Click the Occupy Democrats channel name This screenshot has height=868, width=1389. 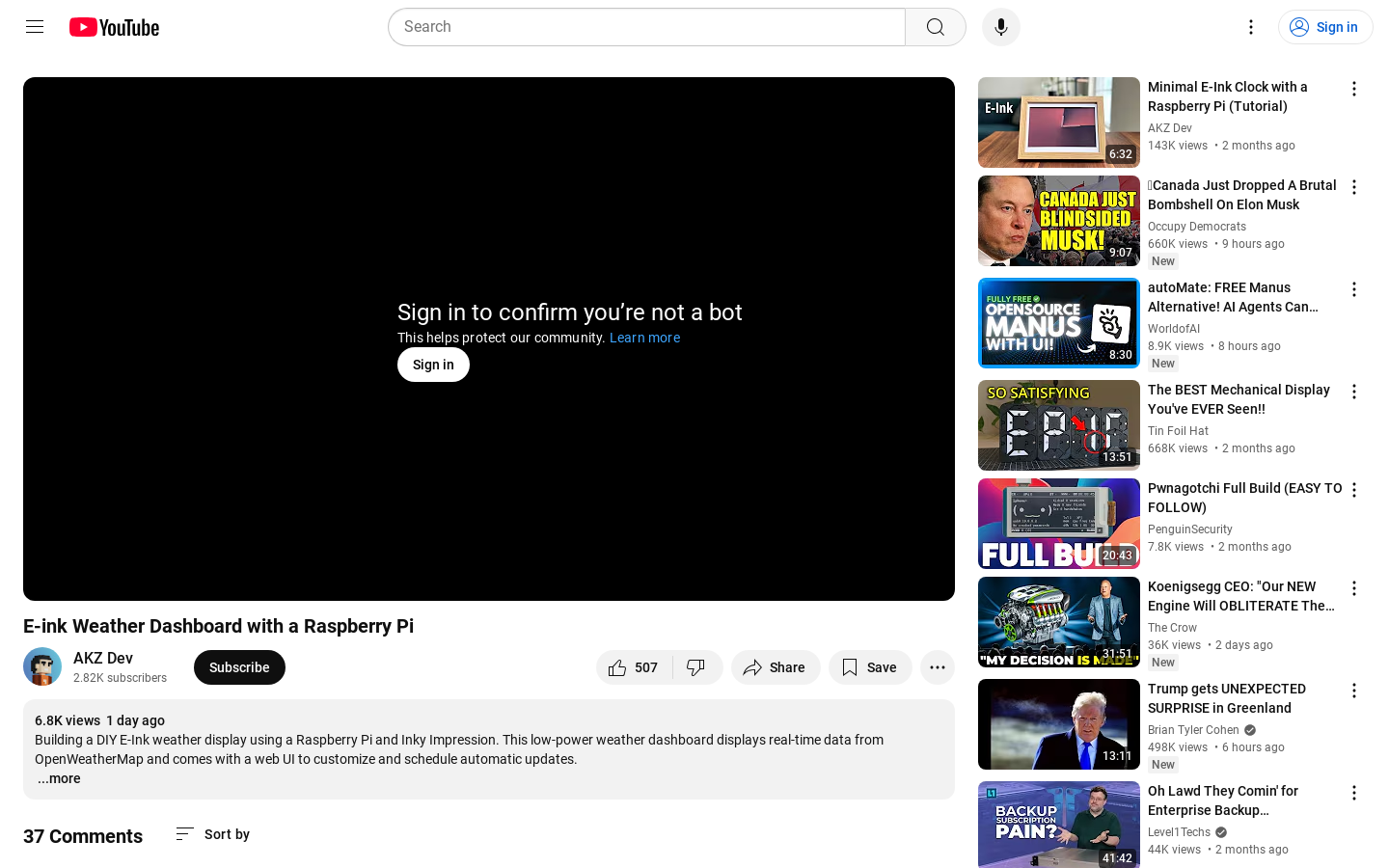(1197, 227)
